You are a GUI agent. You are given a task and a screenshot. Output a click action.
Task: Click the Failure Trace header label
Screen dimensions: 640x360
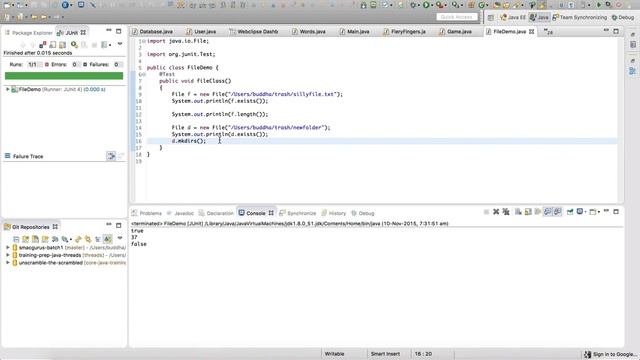tap(28, 156)
